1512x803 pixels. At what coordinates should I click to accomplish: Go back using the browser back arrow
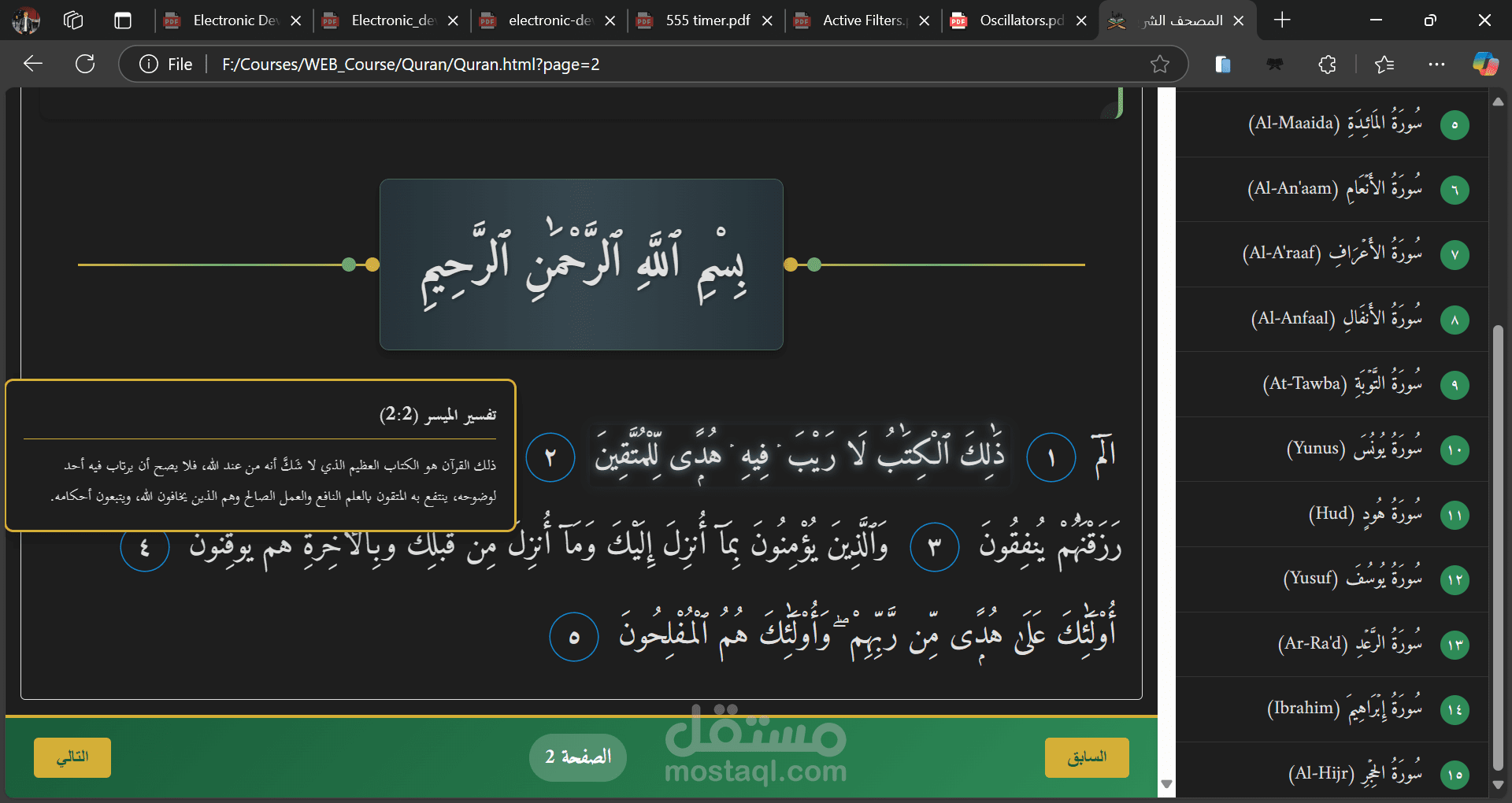click(33, 64)
